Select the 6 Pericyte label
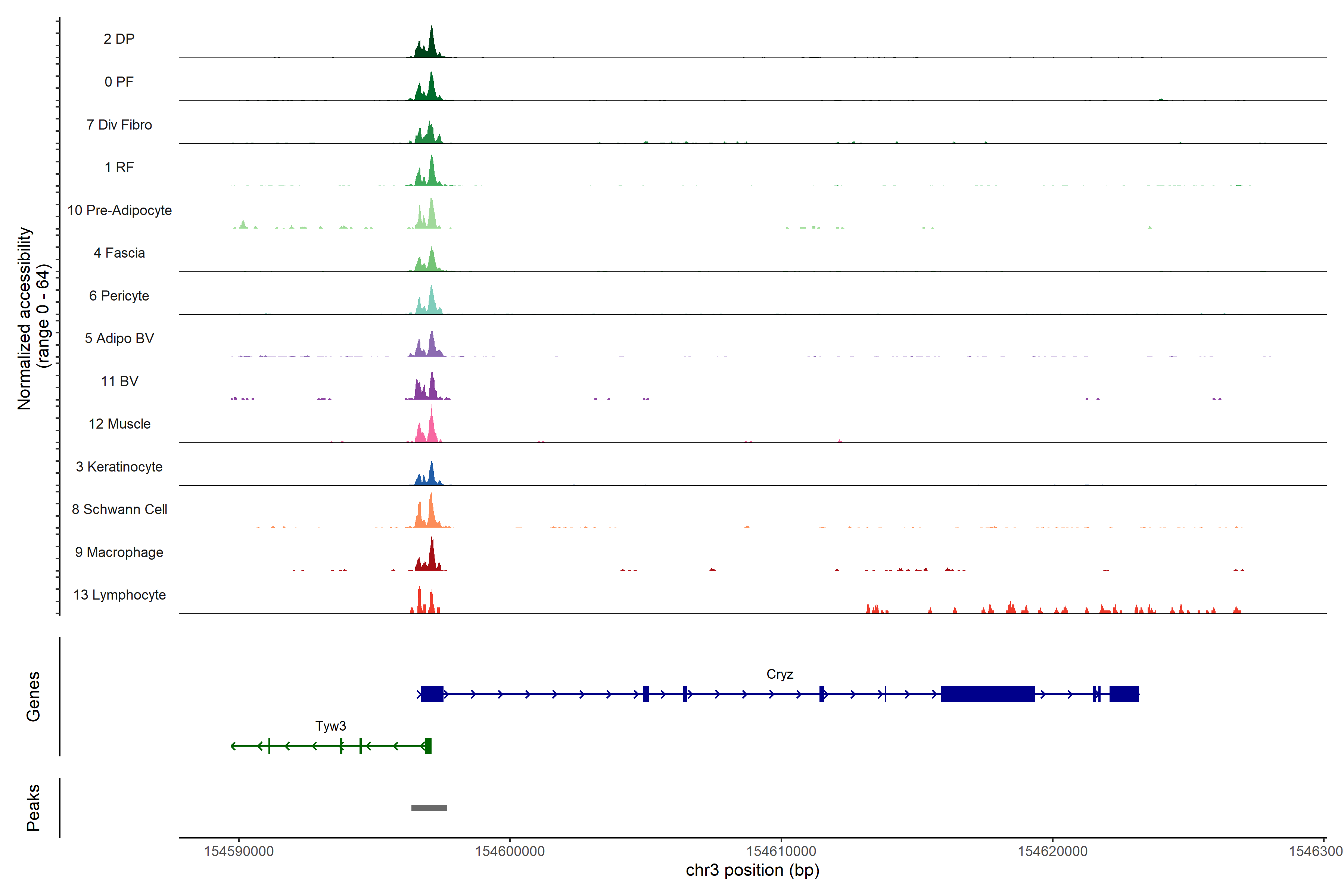Viewport: 1344px width, 896px height. point(119,295)
